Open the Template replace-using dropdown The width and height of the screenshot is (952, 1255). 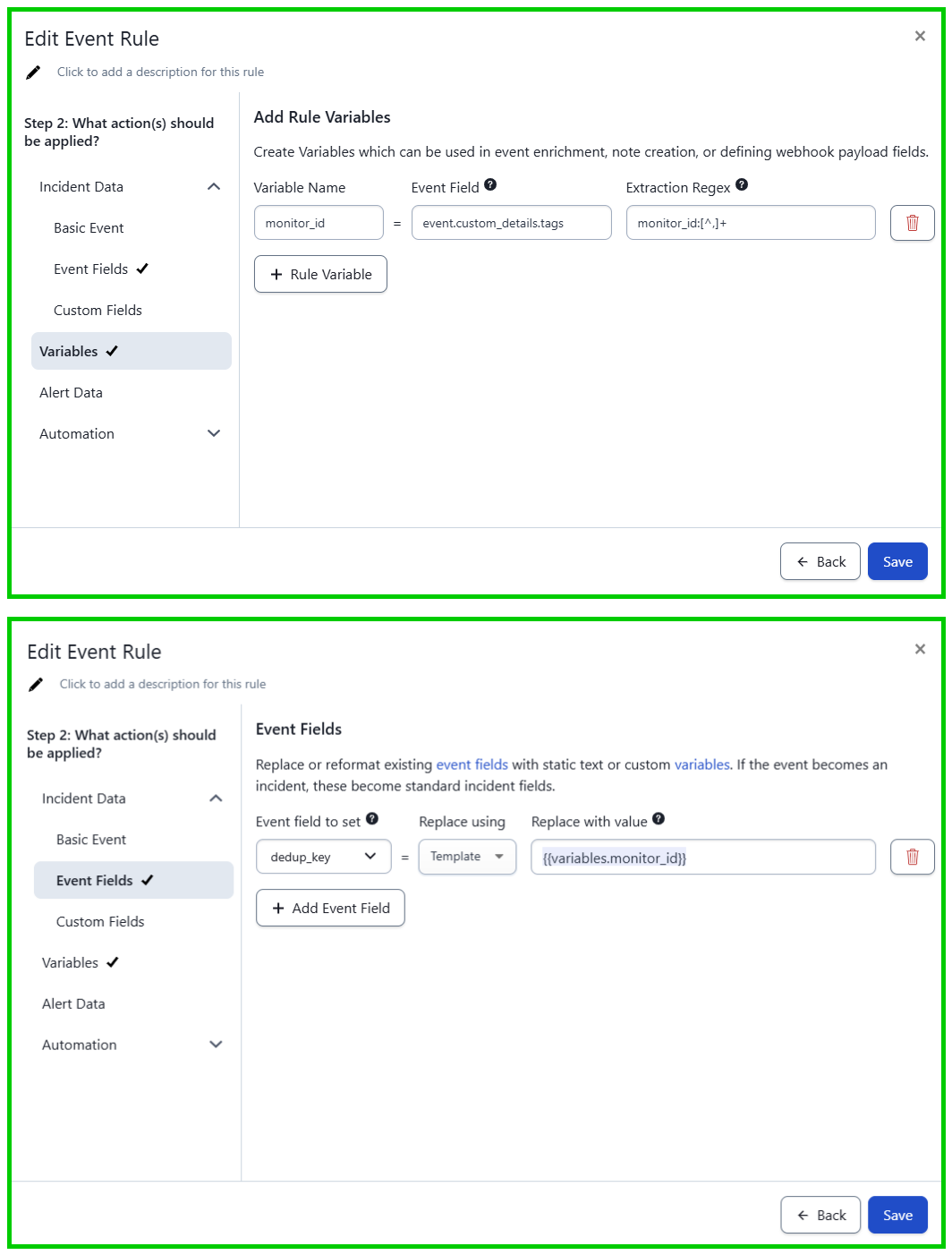click(467, 857)
